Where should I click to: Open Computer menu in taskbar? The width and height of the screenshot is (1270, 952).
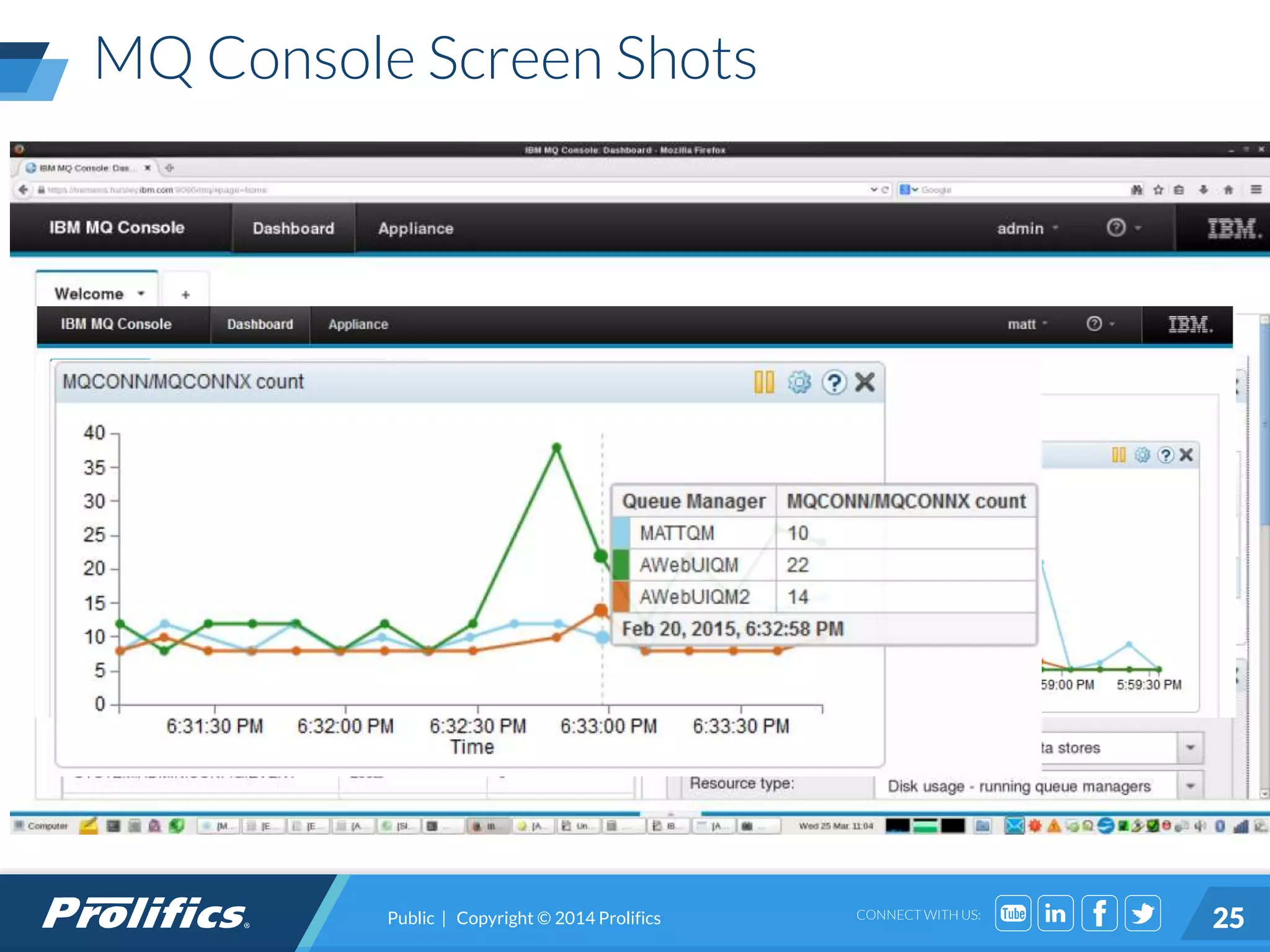tap(41, 826)
